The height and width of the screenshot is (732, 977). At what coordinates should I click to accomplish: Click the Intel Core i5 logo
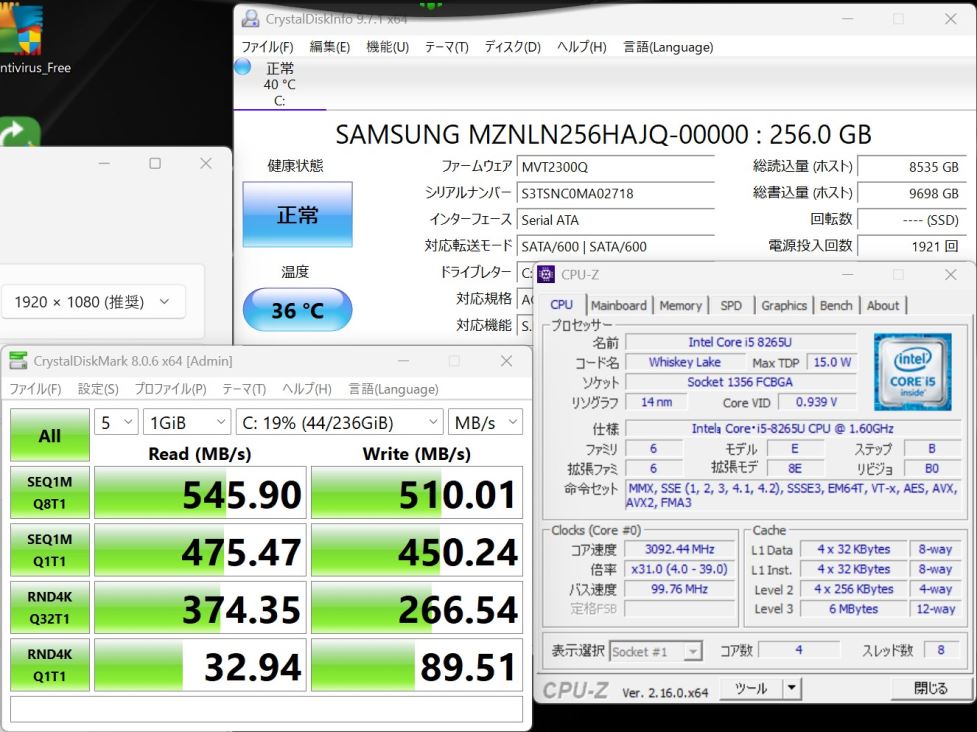912,372
